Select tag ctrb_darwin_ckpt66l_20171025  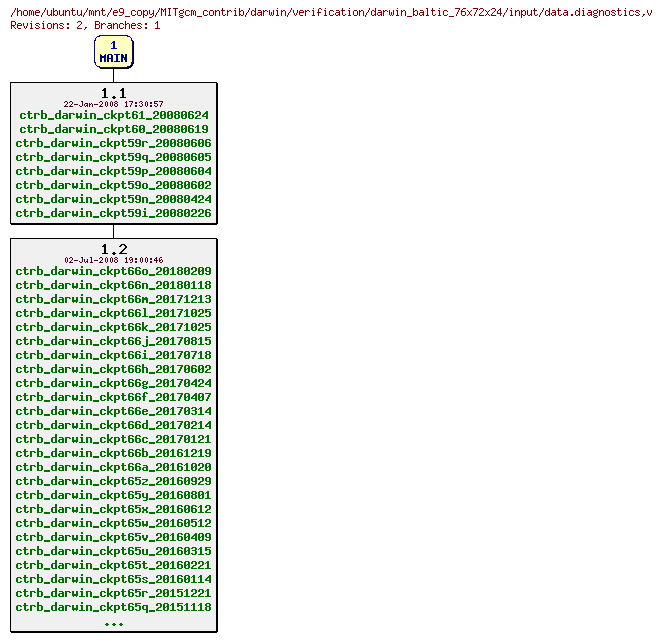(114, 313)
